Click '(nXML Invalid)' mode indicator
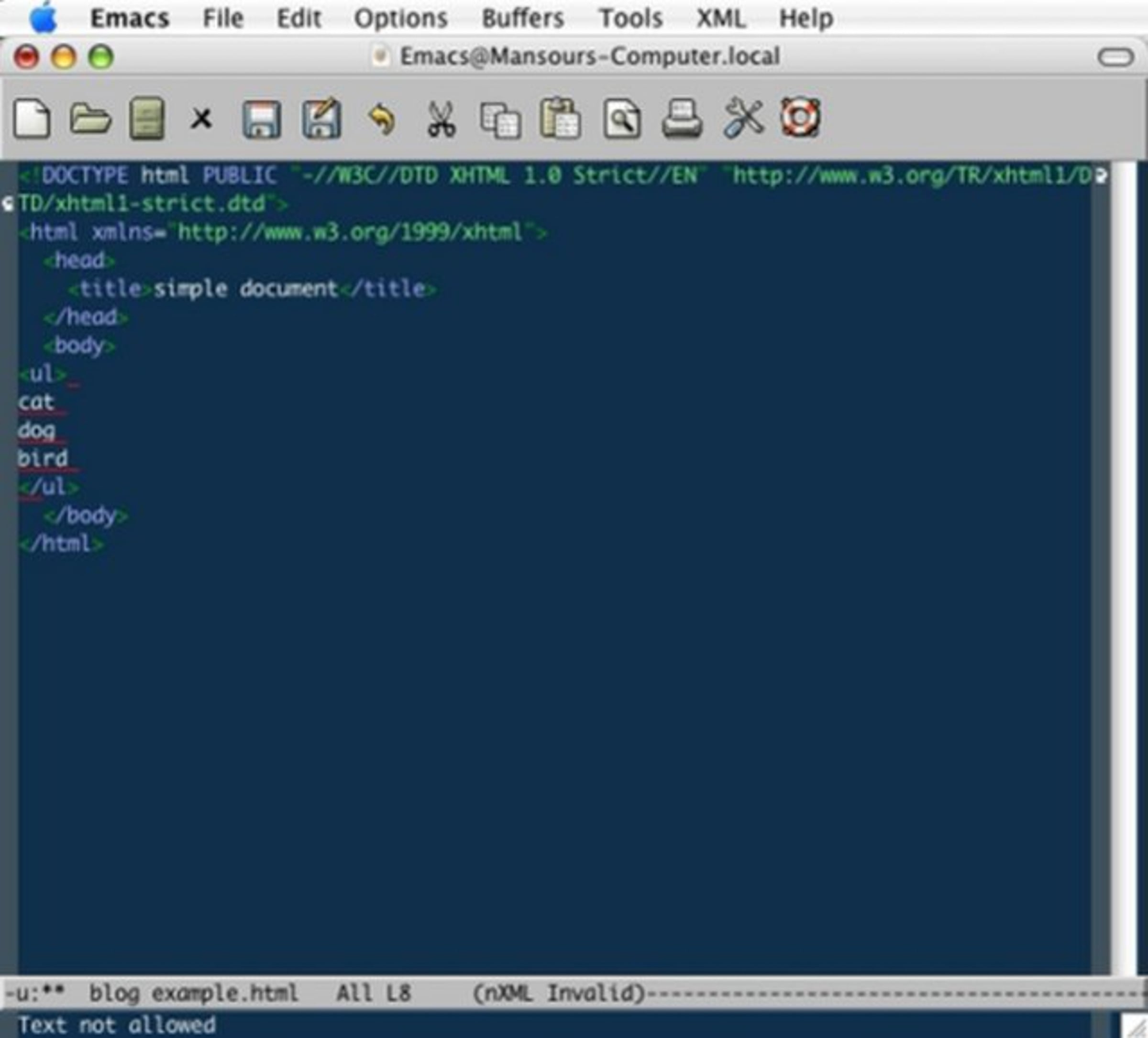The height and width of the screenshot is (1038, 1148). tap(559, 993)
